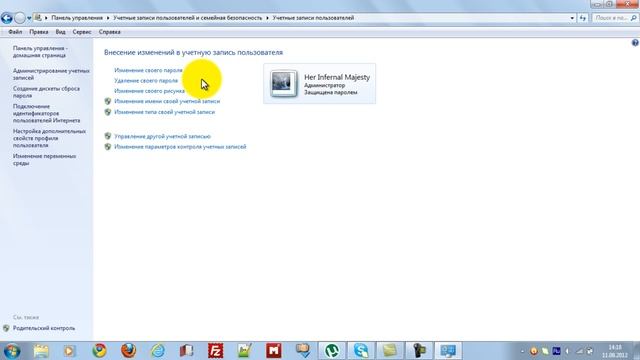Click the Back navigation arrow
The width and height of the screenshot is (640, 360).
click(7, 18)
